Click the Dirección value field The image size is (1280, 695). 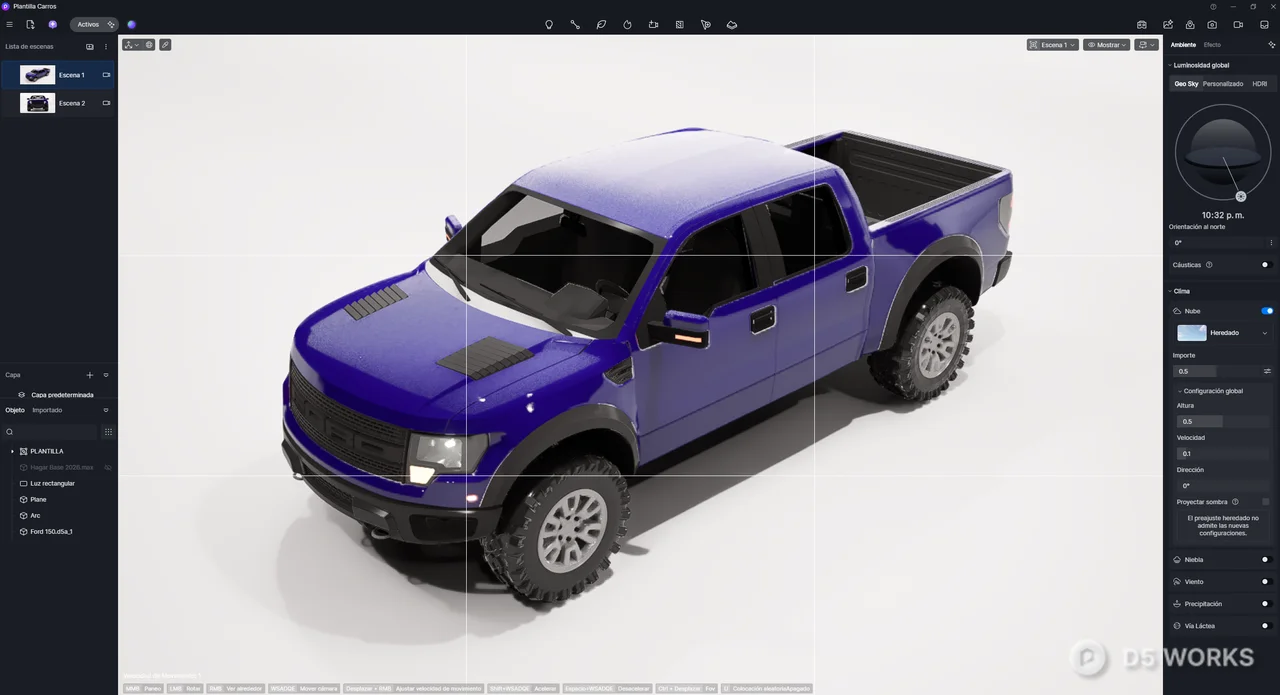coord(1223,485)
